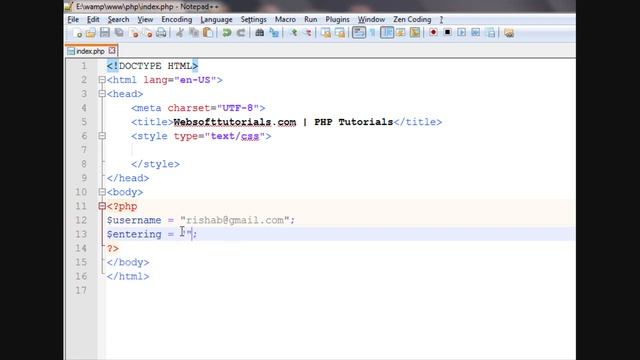
Task: Open the question mark help menu
Action: pos(441,19)
